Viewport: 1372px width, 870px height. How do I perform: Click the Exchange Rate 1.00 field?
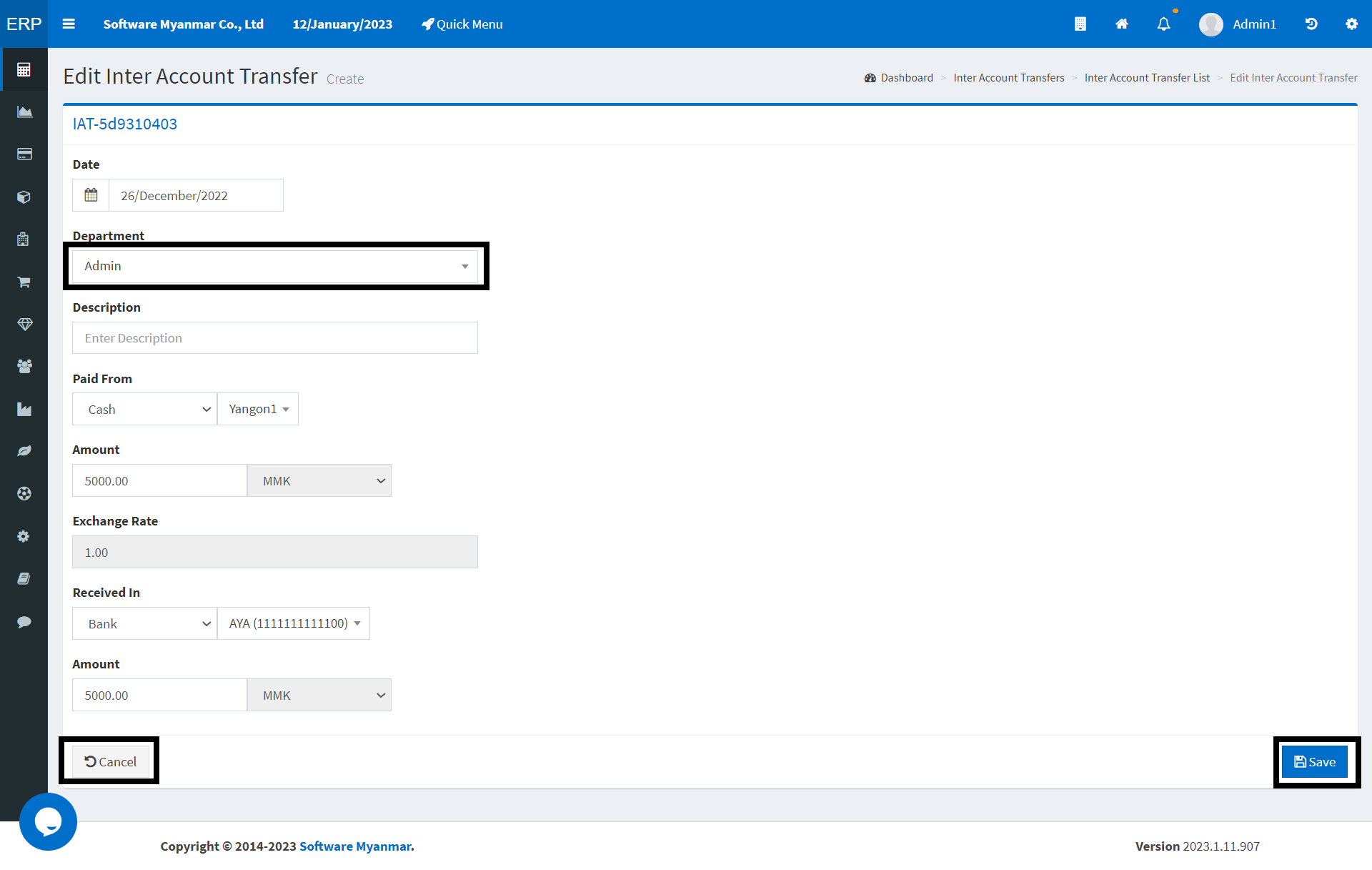pyautogui.click(x=275, y=552)
